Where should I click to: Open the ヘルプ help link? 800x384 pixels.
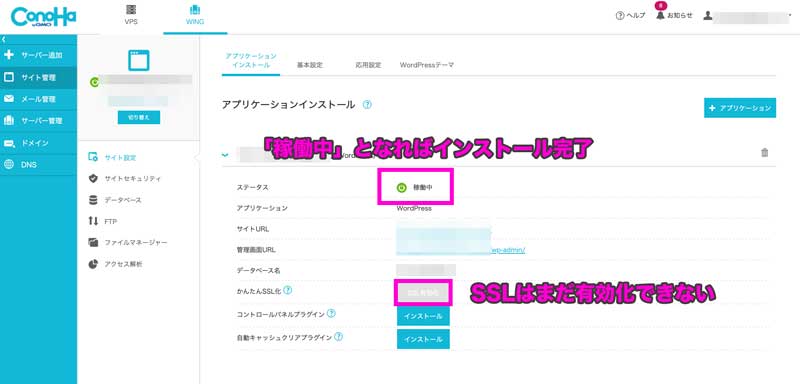click(631, 15)
